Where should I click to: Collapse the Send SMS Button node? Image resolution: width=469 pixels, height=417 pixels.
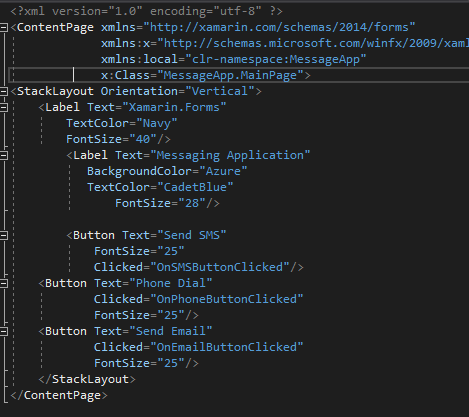point(4,235)
